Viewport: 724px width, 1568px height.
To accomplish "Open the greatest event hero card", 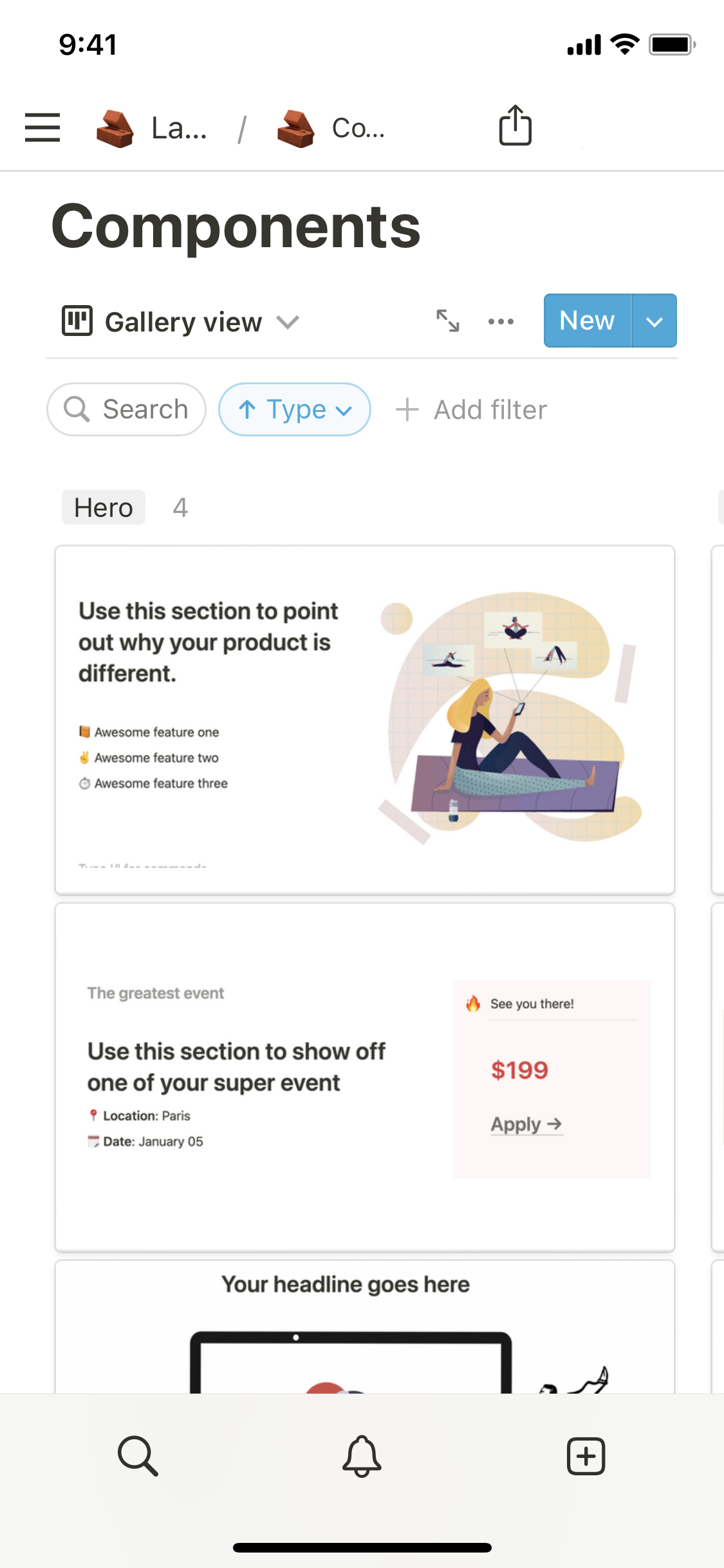I will click(x=364, y=1077).
